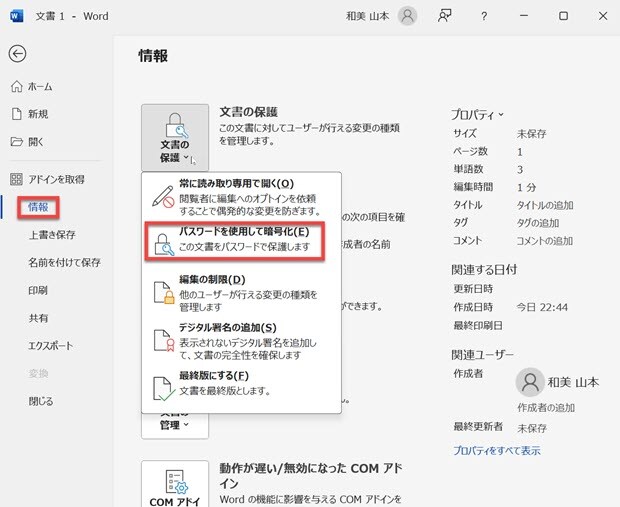Click プロパティをすべて表示 link

[496, 451]
